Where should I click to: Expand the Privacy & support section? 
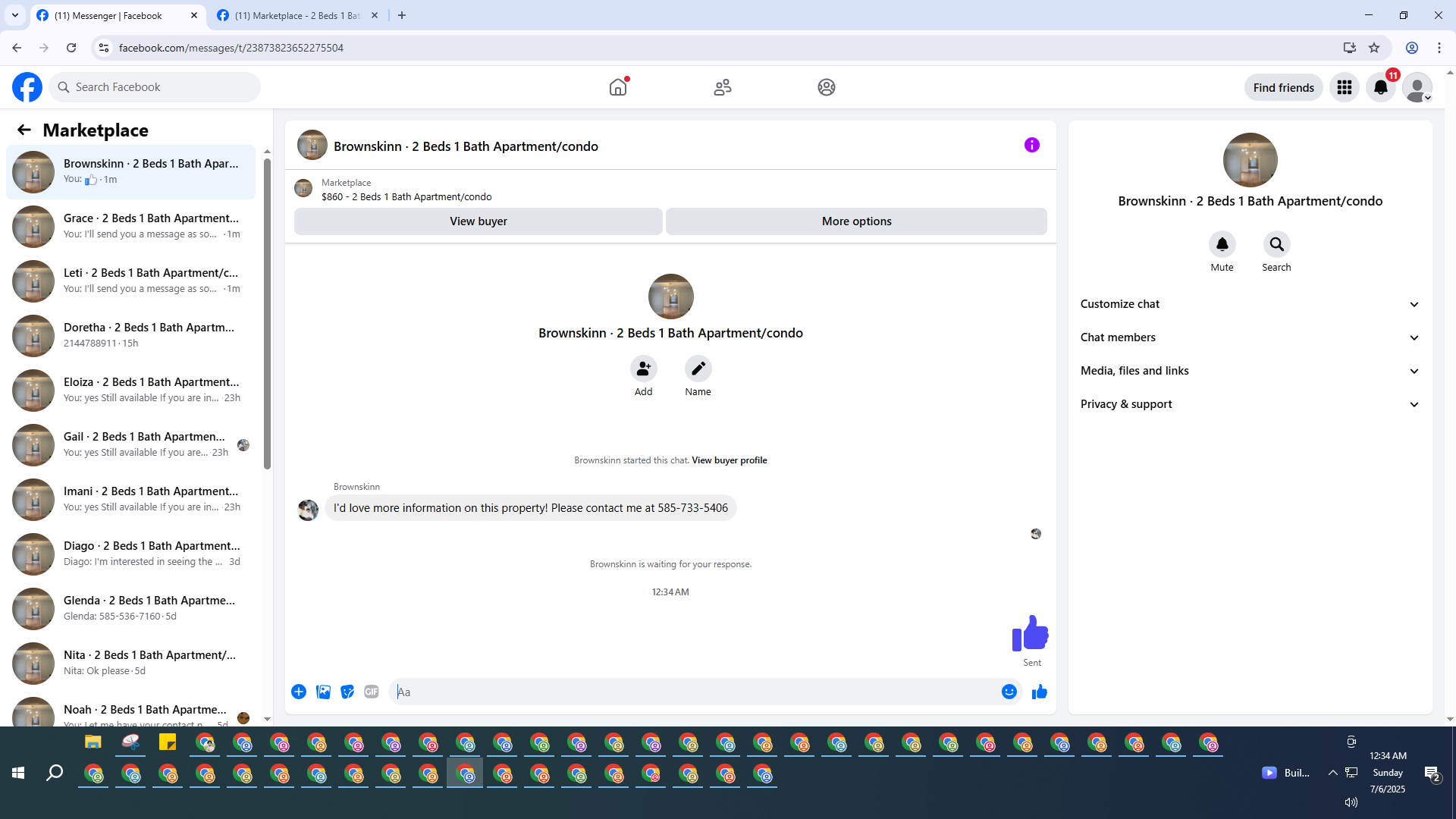pyautogui.click(x=1249, y=404)
